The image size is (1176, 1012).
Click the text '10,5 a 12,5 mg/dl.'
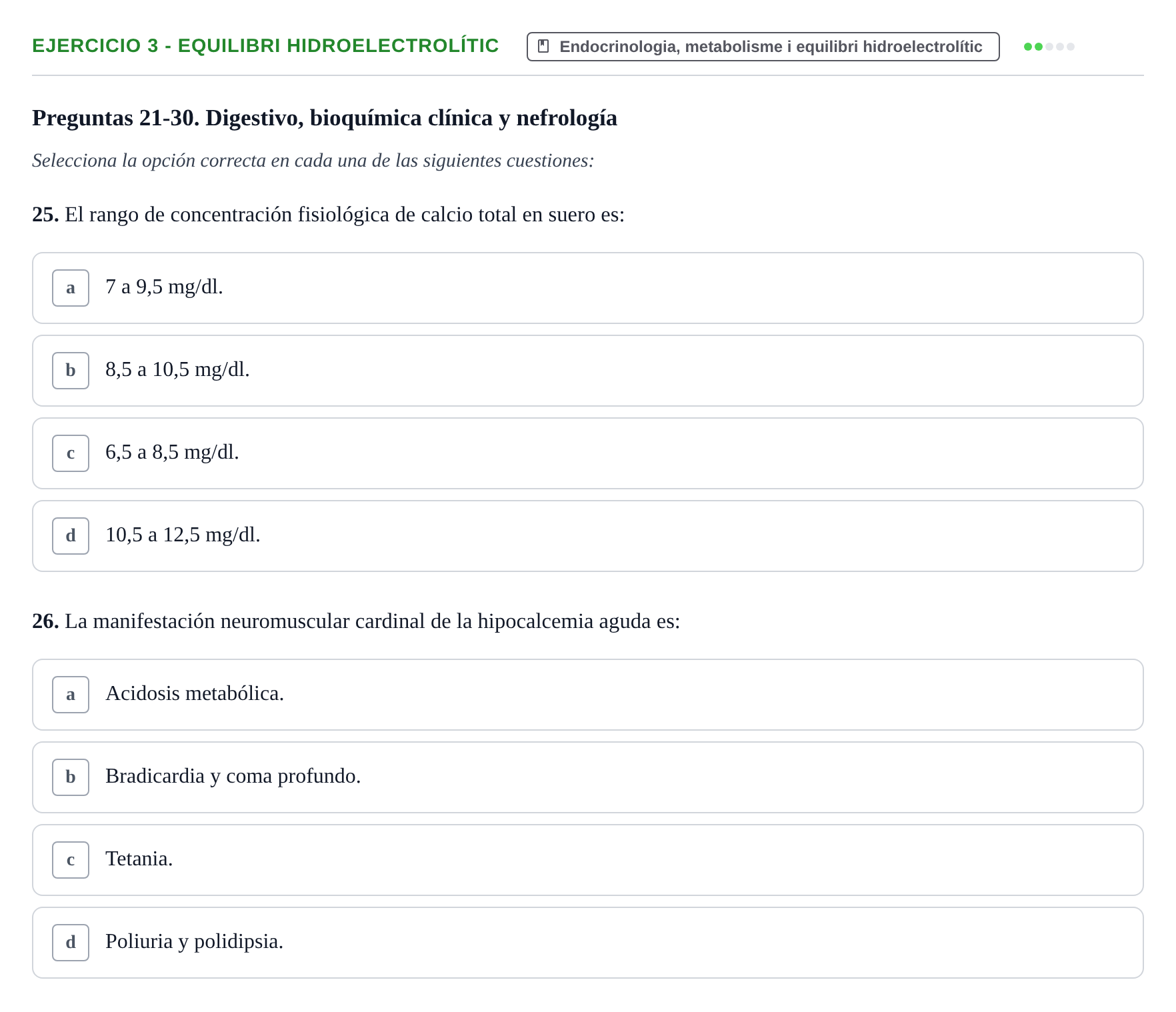183,535
